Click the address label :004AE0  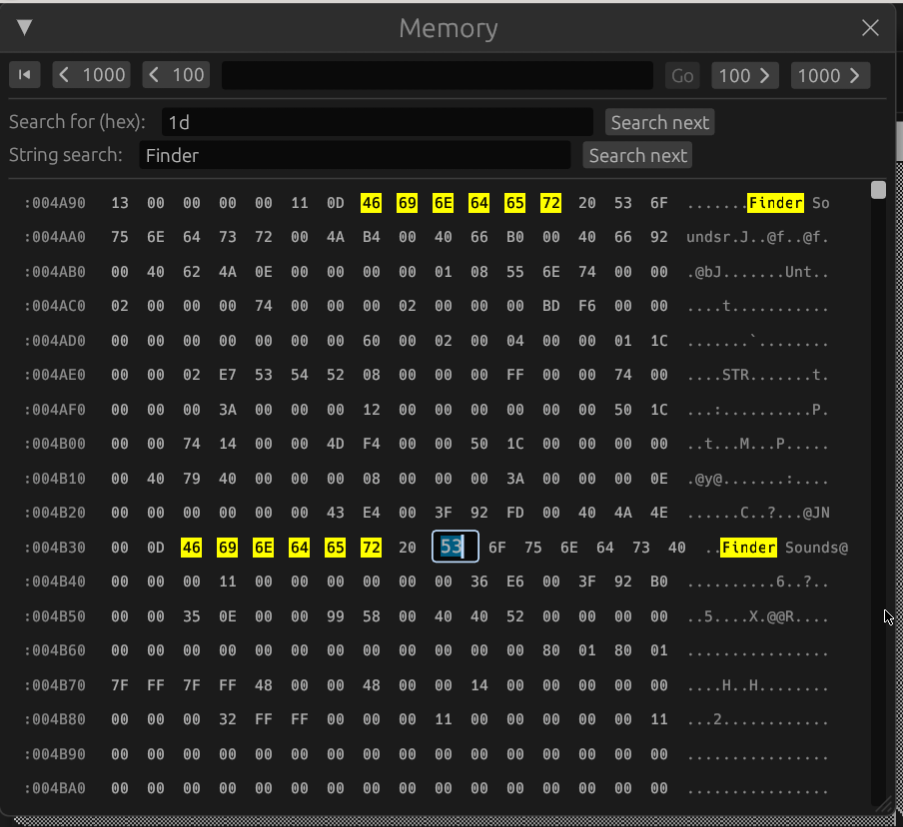coord(55,374)
